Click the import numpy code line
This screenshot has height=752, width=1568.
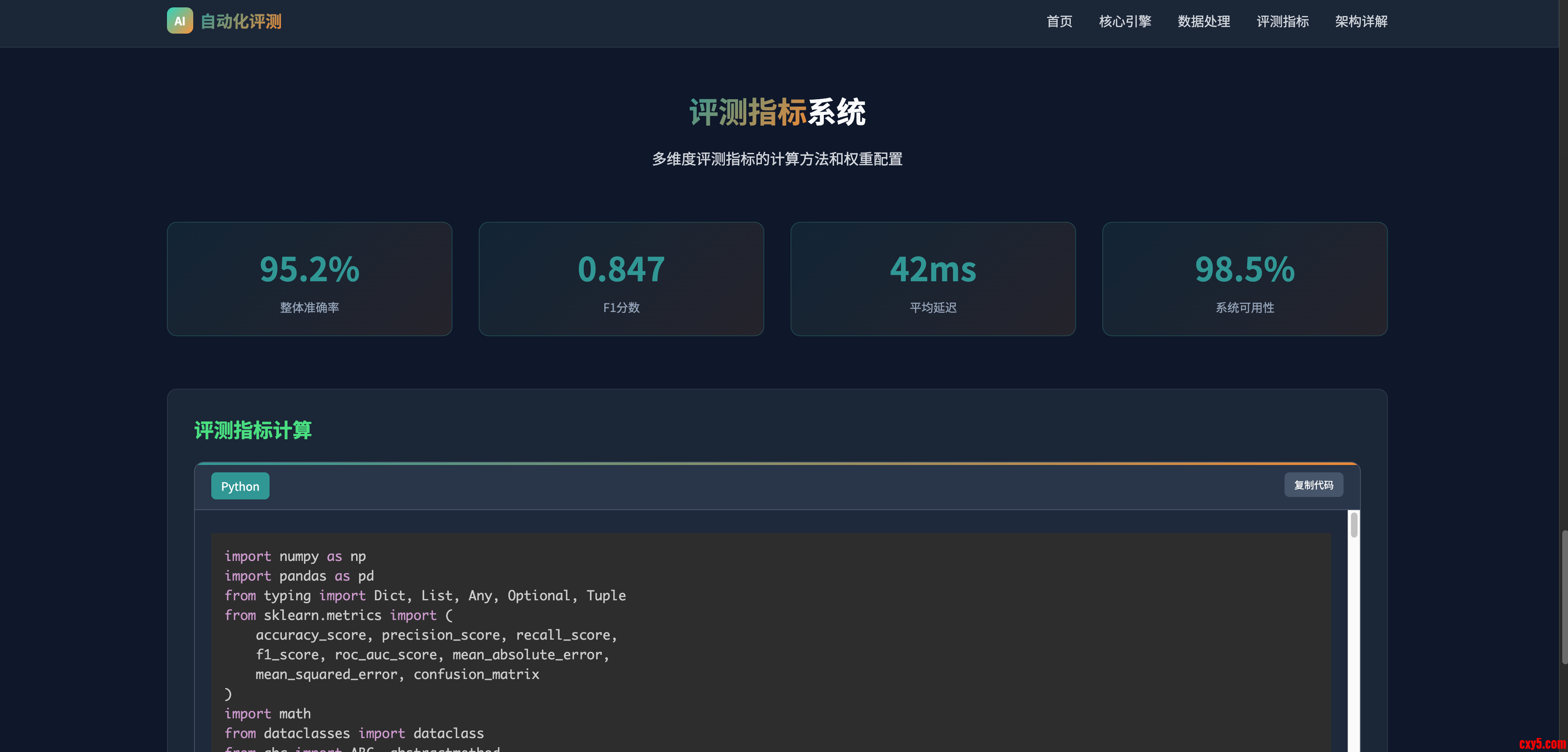295,556
